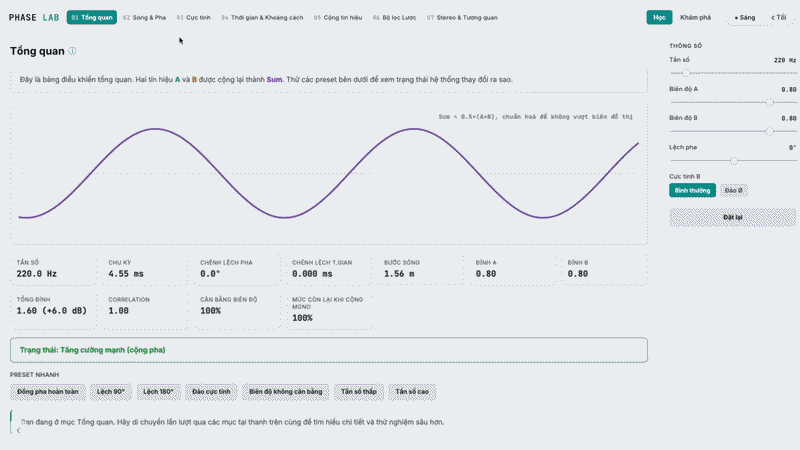The height and width of the screenshot is (450, 800).
Task: Select Học mode
Action: click(x=659, y=17)
